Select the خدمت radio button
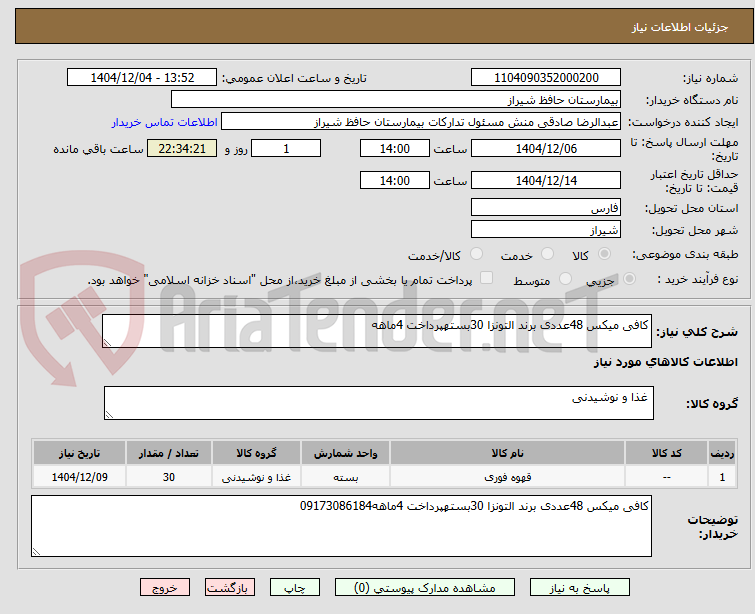Image resolution: width=755 pixels, height=614 pixels. tap(547, 254)
